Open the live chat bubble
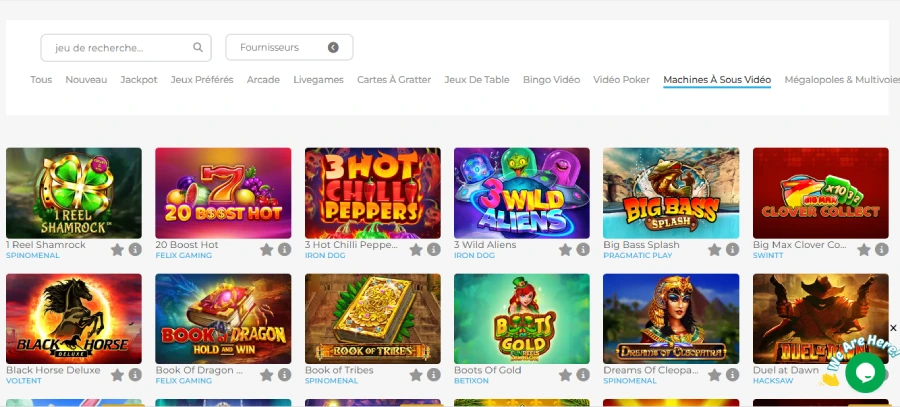 tap(865, 373)
